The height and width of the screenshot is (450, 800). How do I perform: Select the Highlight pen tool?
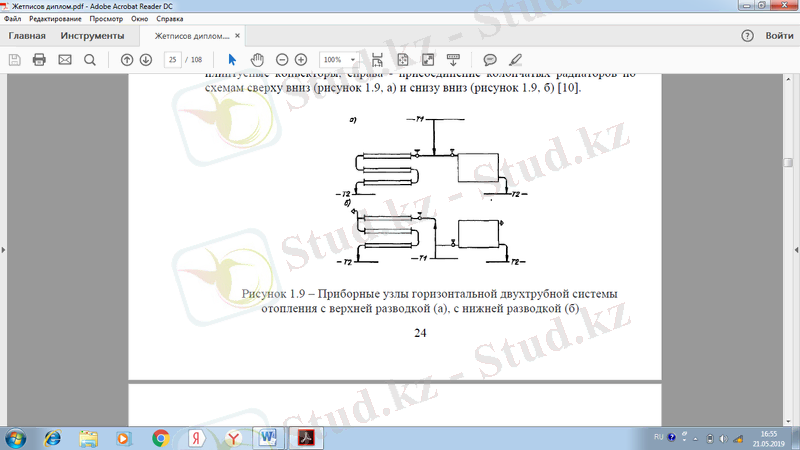pyautogui.click(x=515, y=60)
